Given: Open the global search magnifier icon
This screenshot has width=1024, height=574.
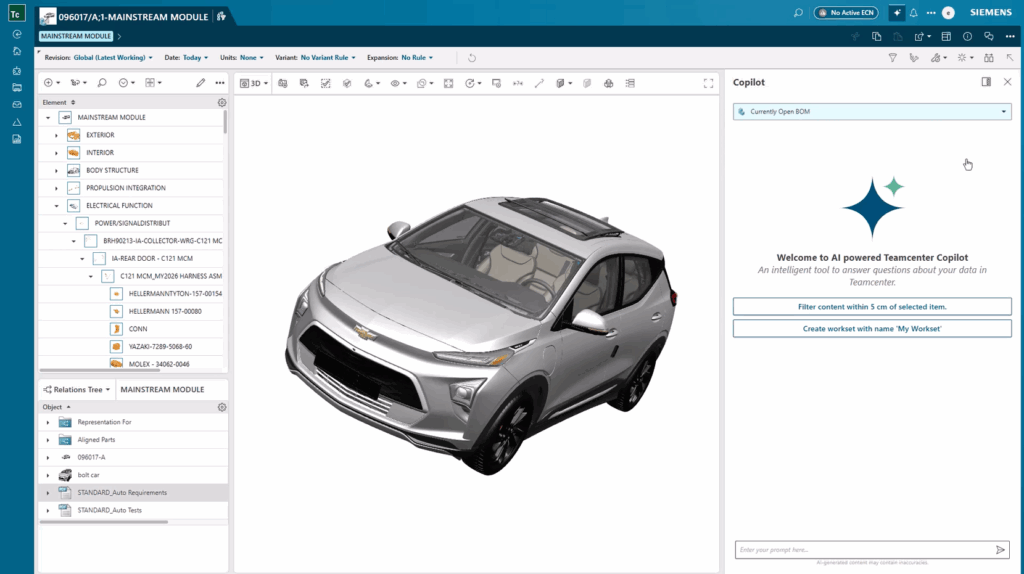Looking at the screenshot, I should click(797, 13).
